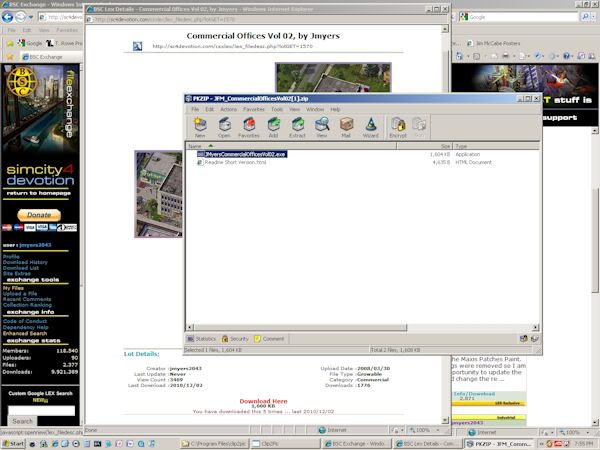The image size is (600, 450).
Task: Click the Upload a File link
Action: tap(20, 294)
